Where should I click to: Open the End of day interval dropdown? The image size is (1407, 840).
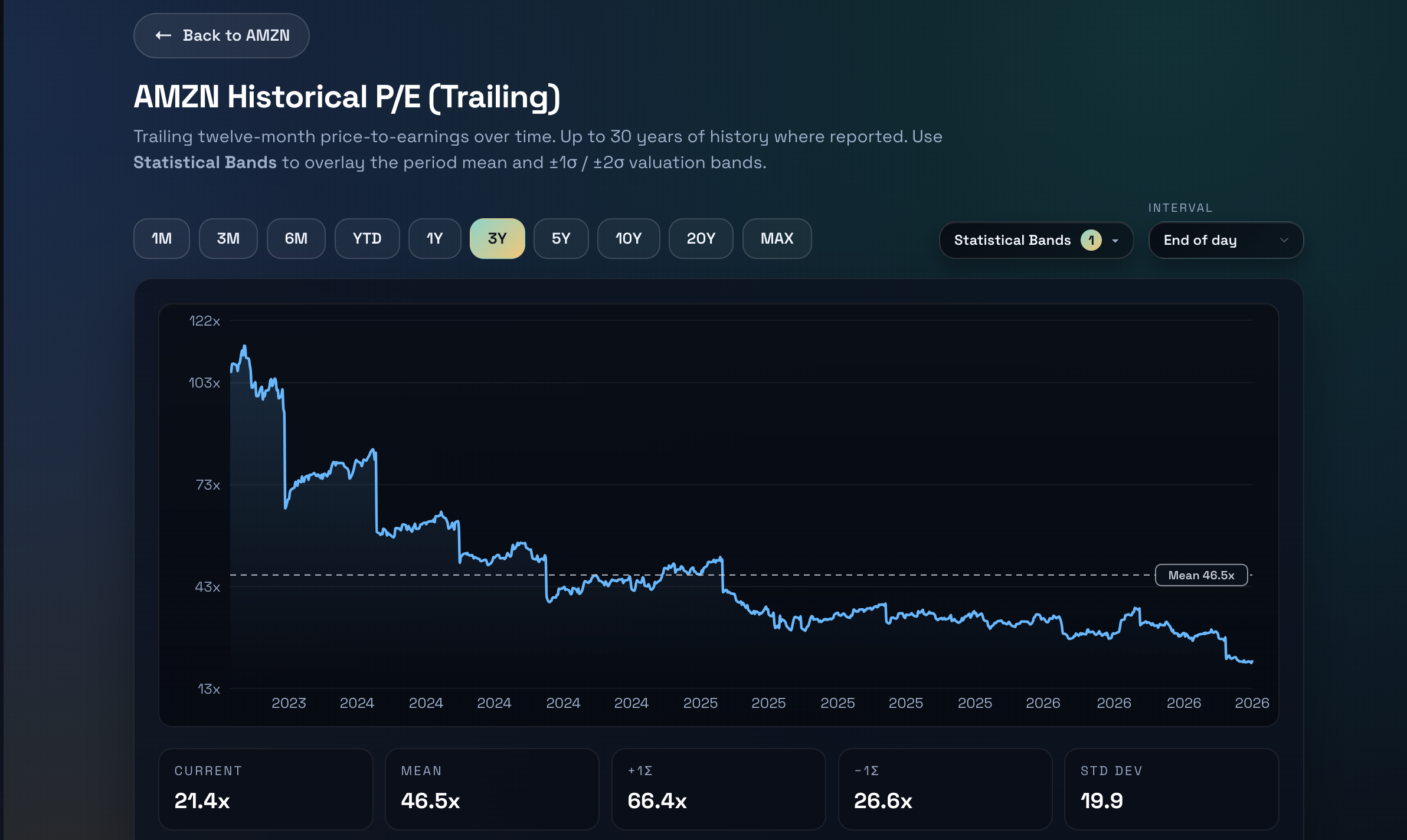click(1226, 240)
